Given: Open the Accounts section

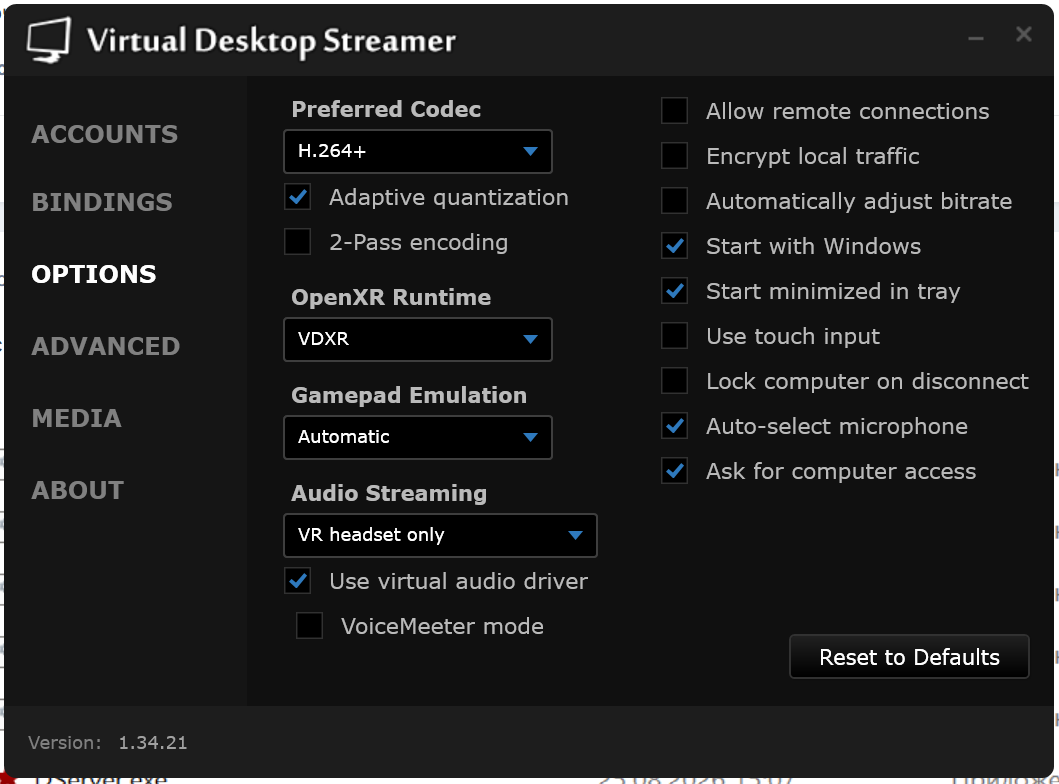Looking at the screenshot, I should pyautogui.click(x=105, y=134).
